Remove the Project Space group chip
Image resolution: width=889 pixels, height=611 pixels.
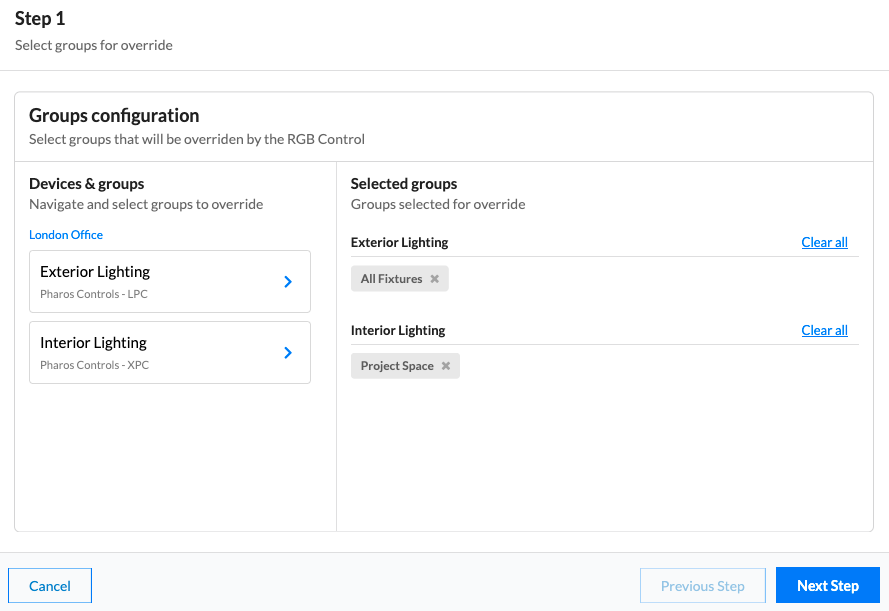point(446,366)
